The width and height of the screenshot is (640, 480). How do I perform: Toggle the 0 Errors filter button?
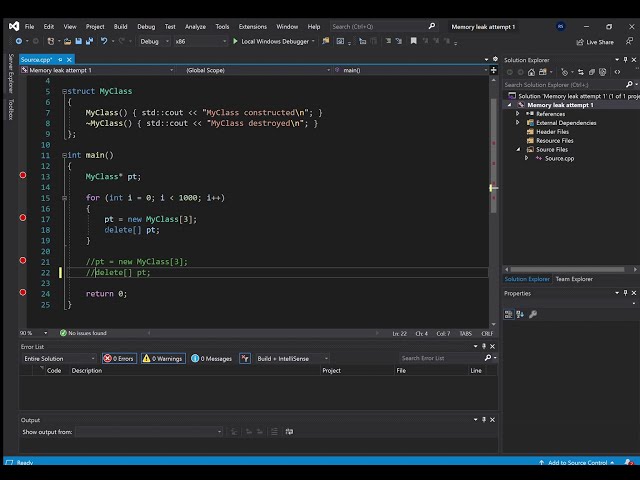(119, 358)
